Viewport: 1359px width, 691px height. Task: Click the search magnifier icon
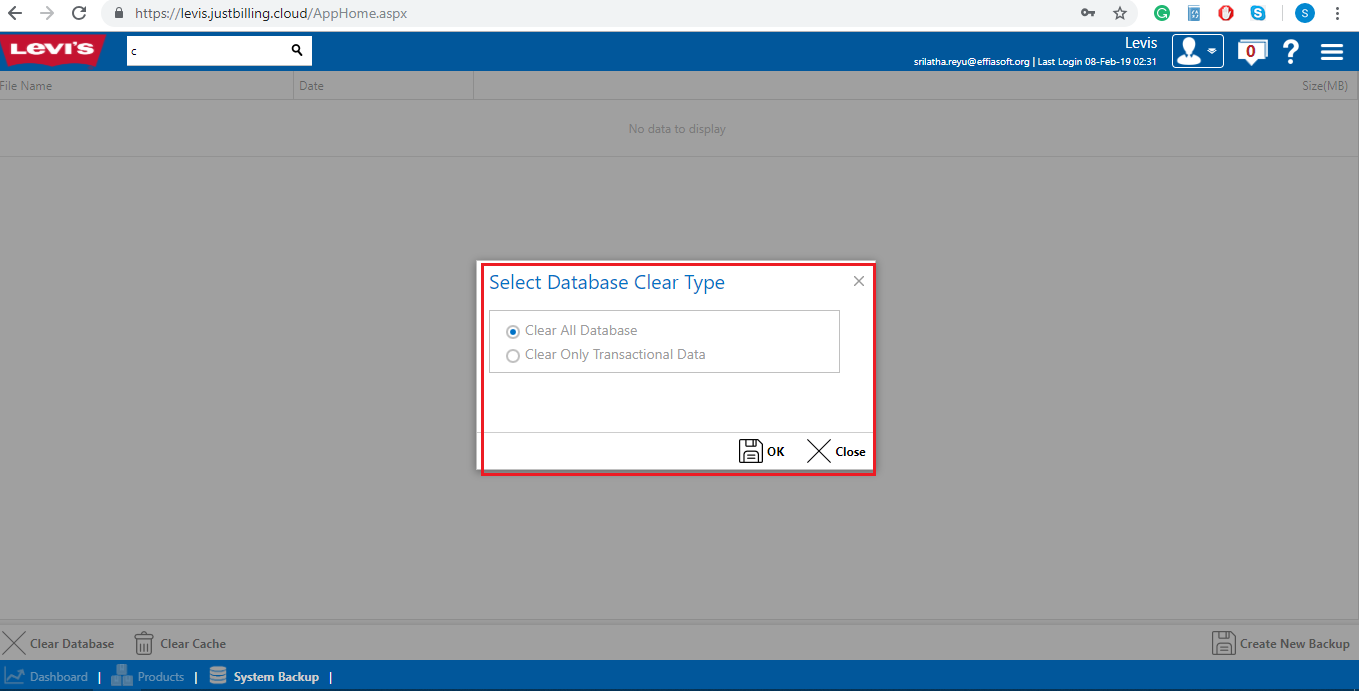click(297, 50)
